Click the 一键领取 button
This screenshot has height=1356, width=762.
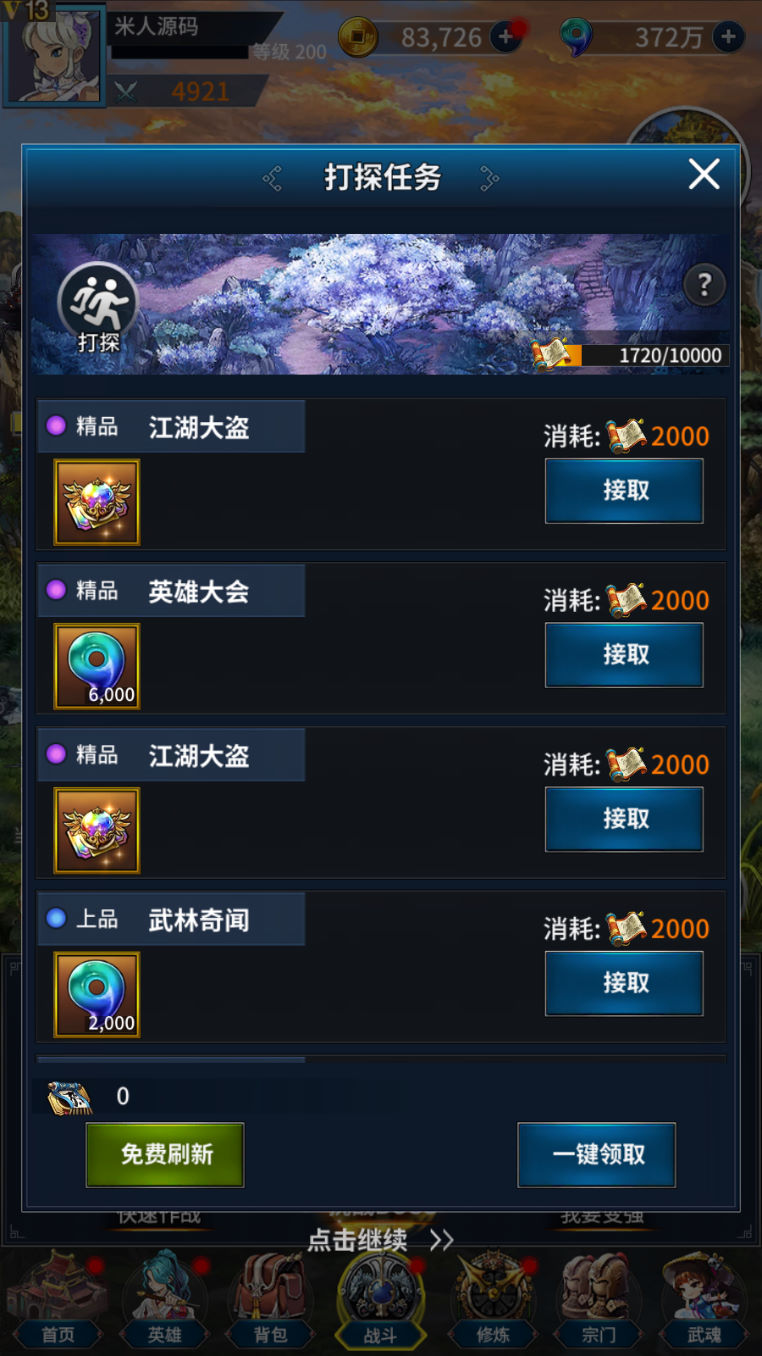[597, 1155]
